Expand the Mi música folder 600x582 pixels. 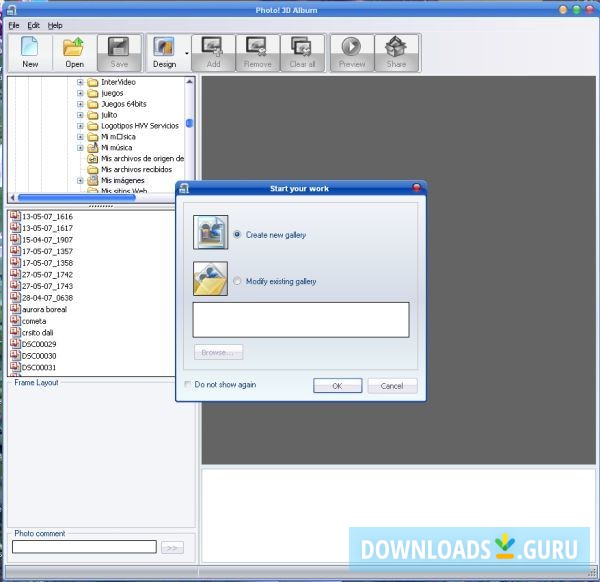[x=80, y=148]
